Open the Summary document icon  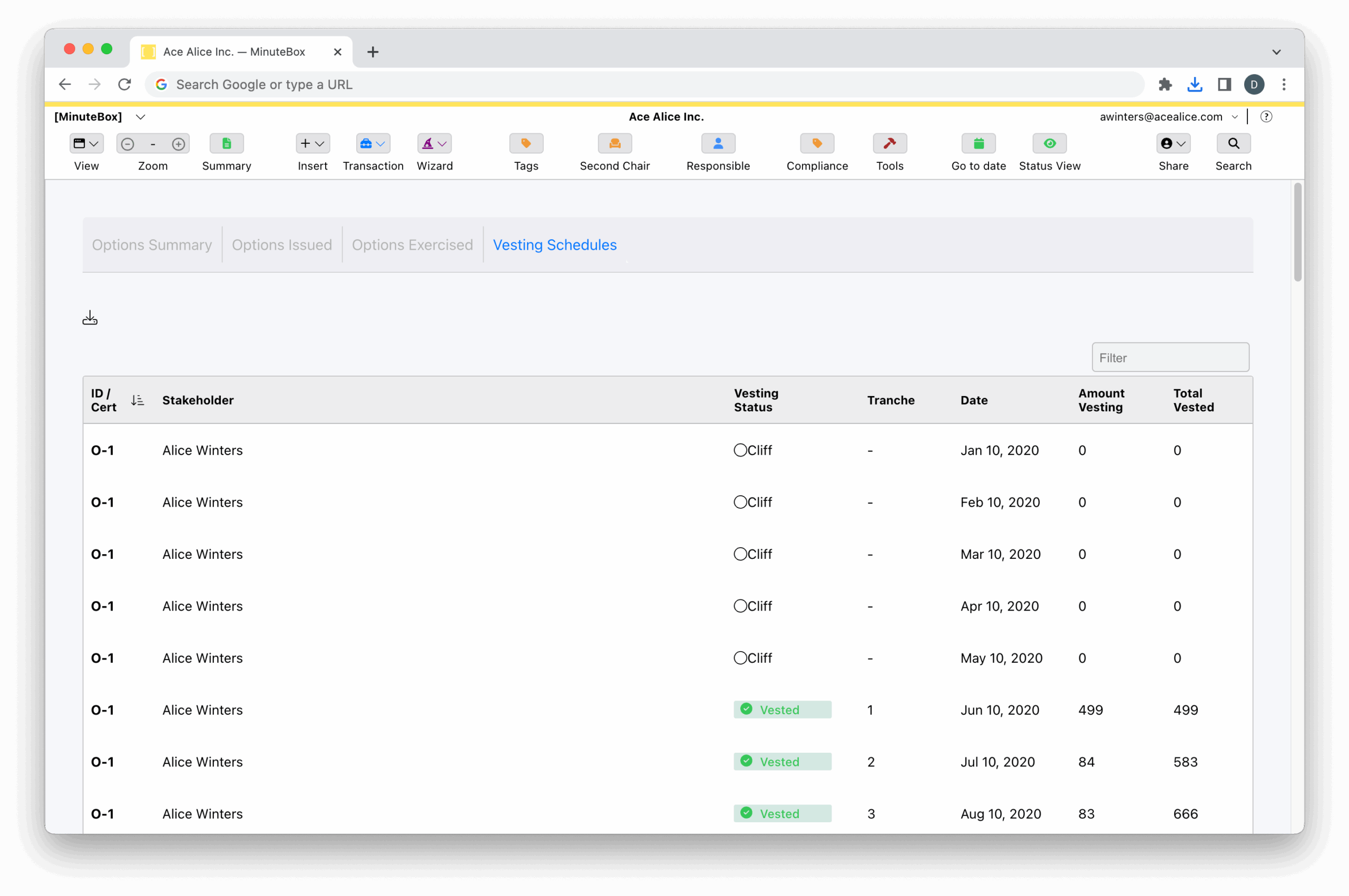227,143
